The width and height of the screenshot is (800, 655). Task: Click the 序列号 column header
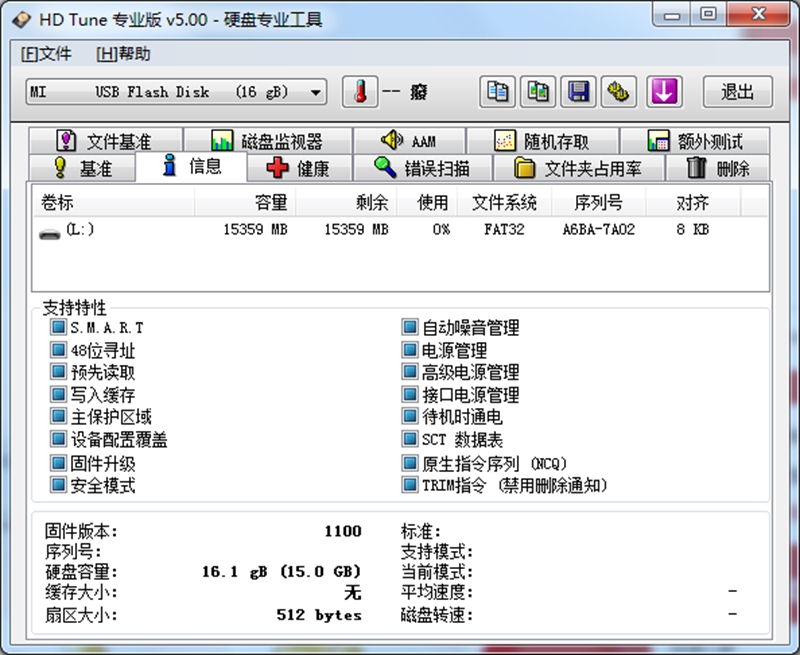[x=599, y=202]
